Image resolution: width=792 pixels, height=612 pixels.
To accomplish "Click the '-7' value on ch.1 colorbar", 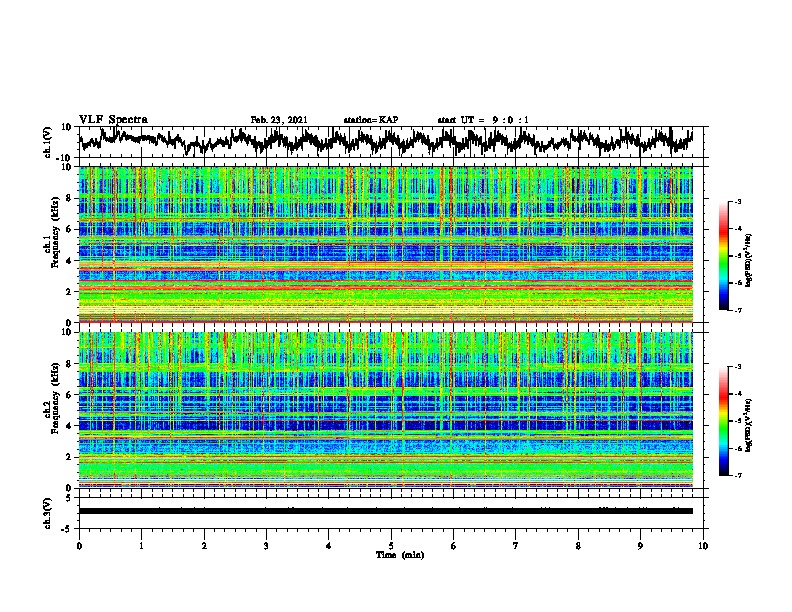I will tap(737, 311).
